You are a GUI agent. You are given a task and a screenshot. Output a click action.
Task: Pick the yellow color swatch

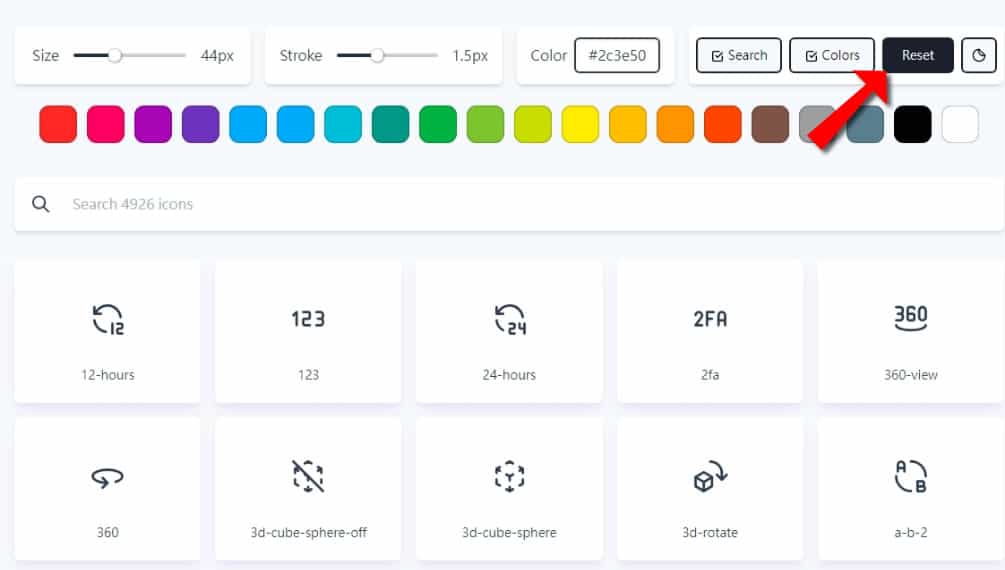[580, 124]
